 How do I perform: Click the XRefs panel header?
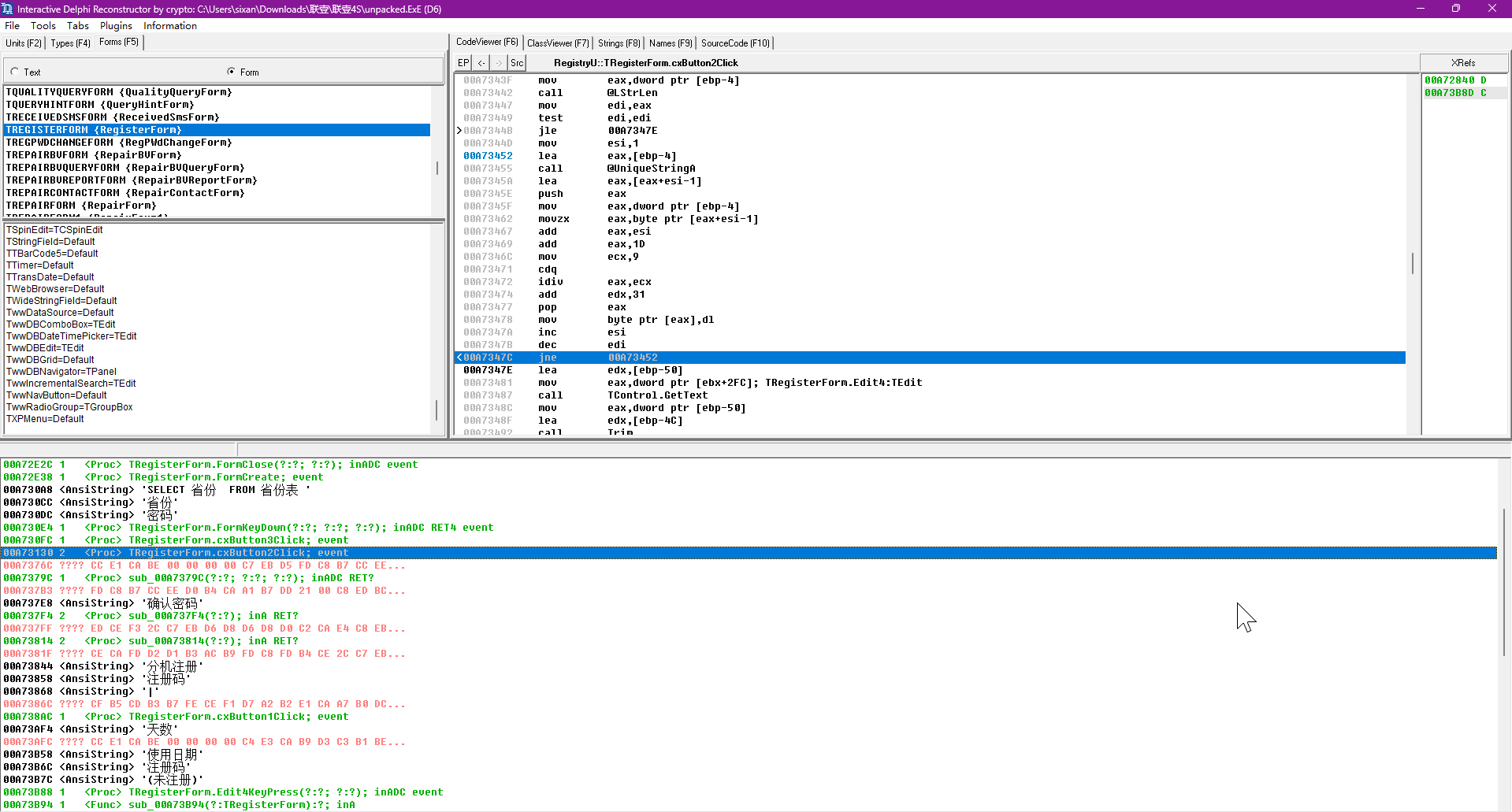pyautogui.click(x=1463, y=63)
